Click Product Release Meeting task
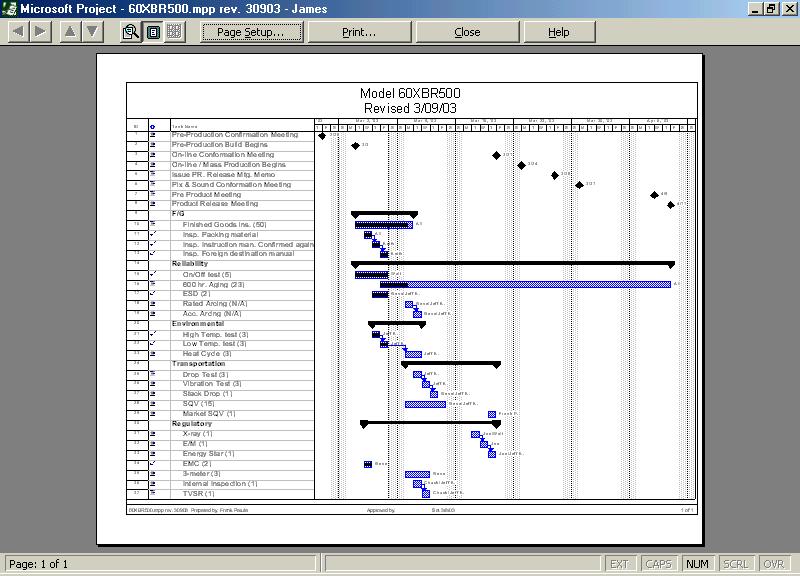Image resolution: width=800 pixels, height=576 pixels. [x=215, y=204]
